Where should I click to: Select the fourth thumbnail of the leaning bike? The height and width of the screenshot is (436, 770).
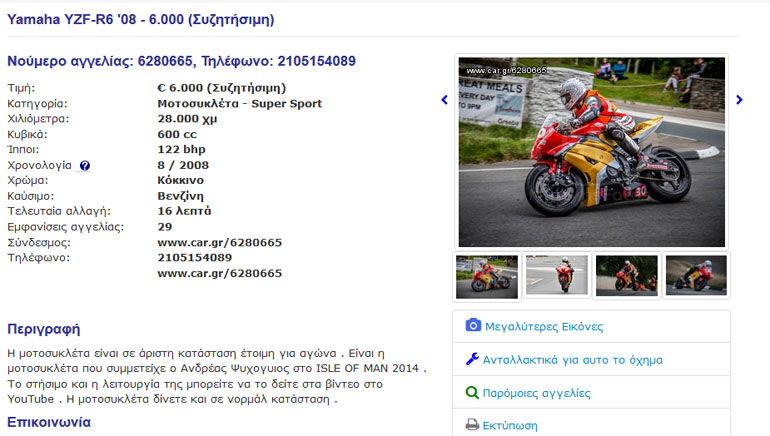[696, 275]
